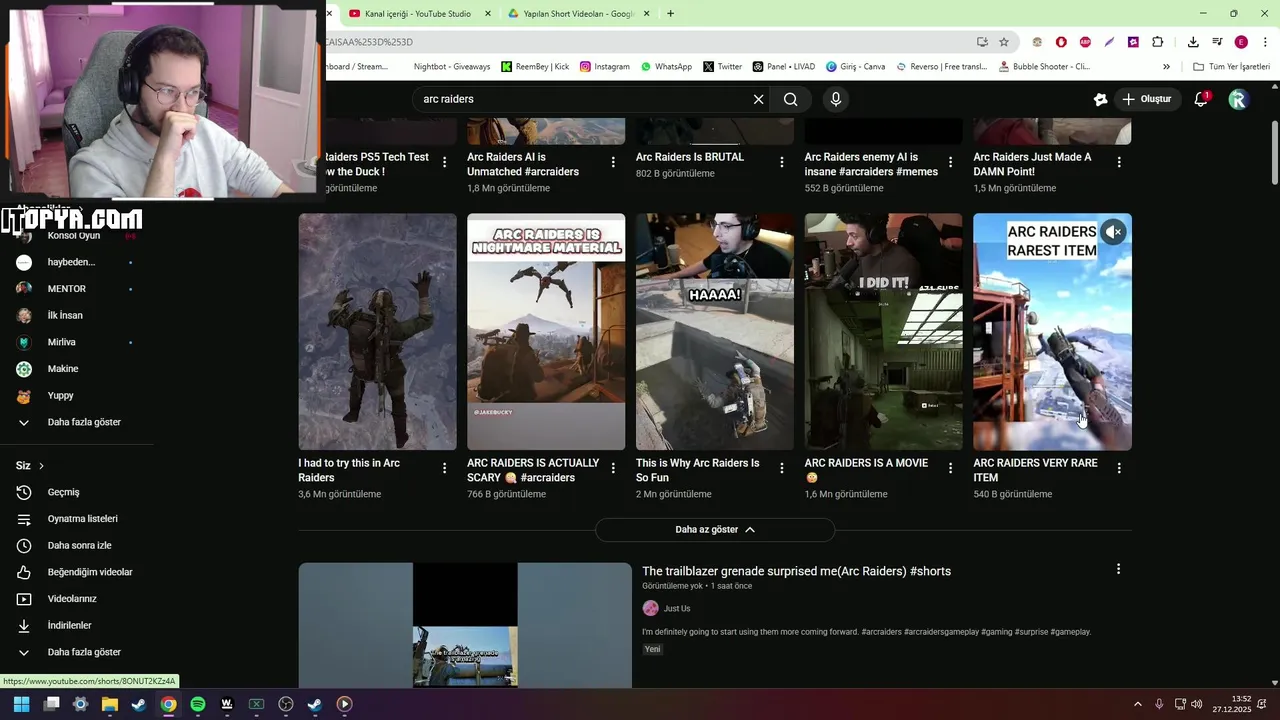Show hidden bookmarks with the double chevron

click(1166, 67)
